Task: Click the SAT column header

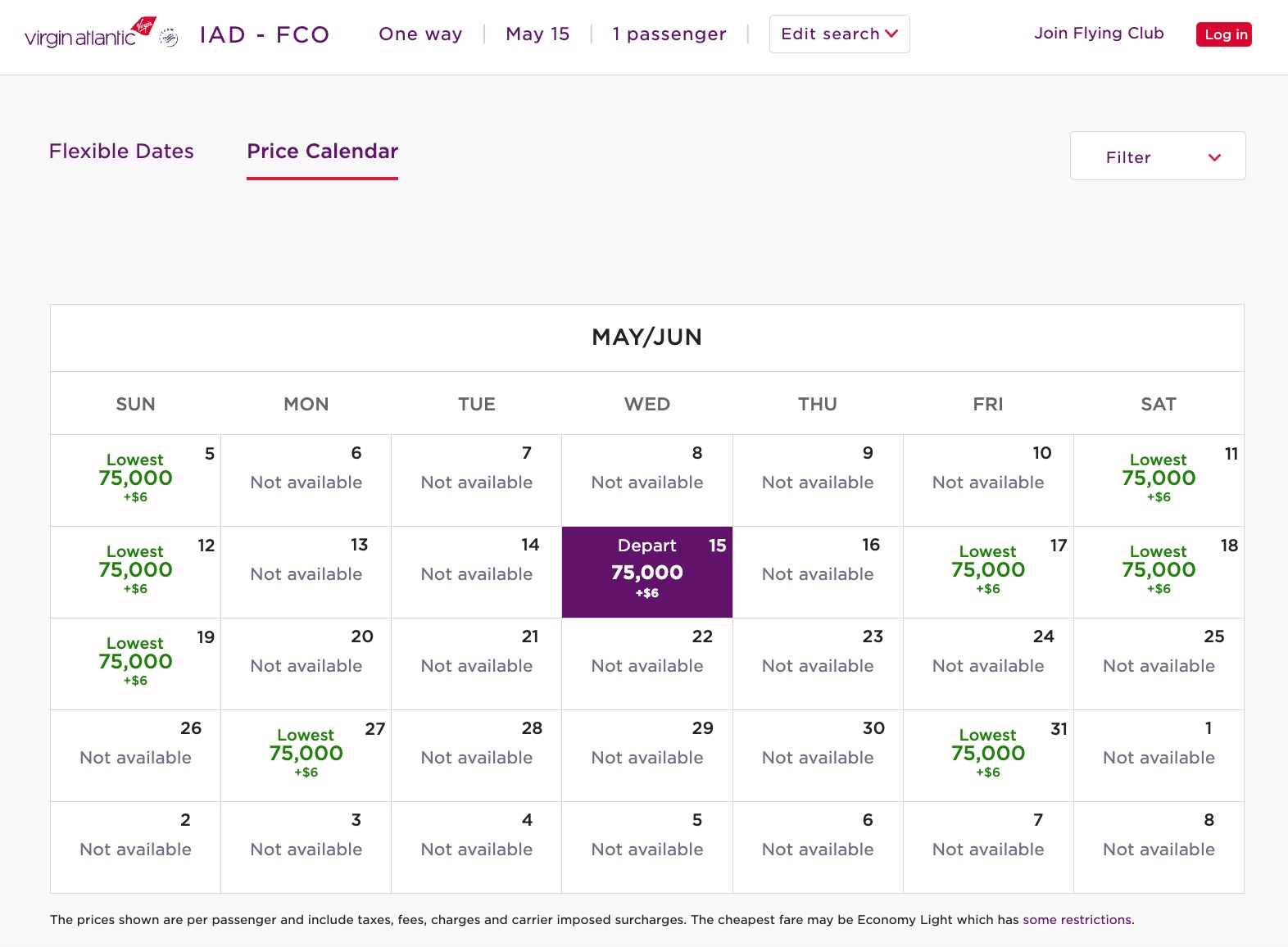Action: click(x=1159, y=404)
